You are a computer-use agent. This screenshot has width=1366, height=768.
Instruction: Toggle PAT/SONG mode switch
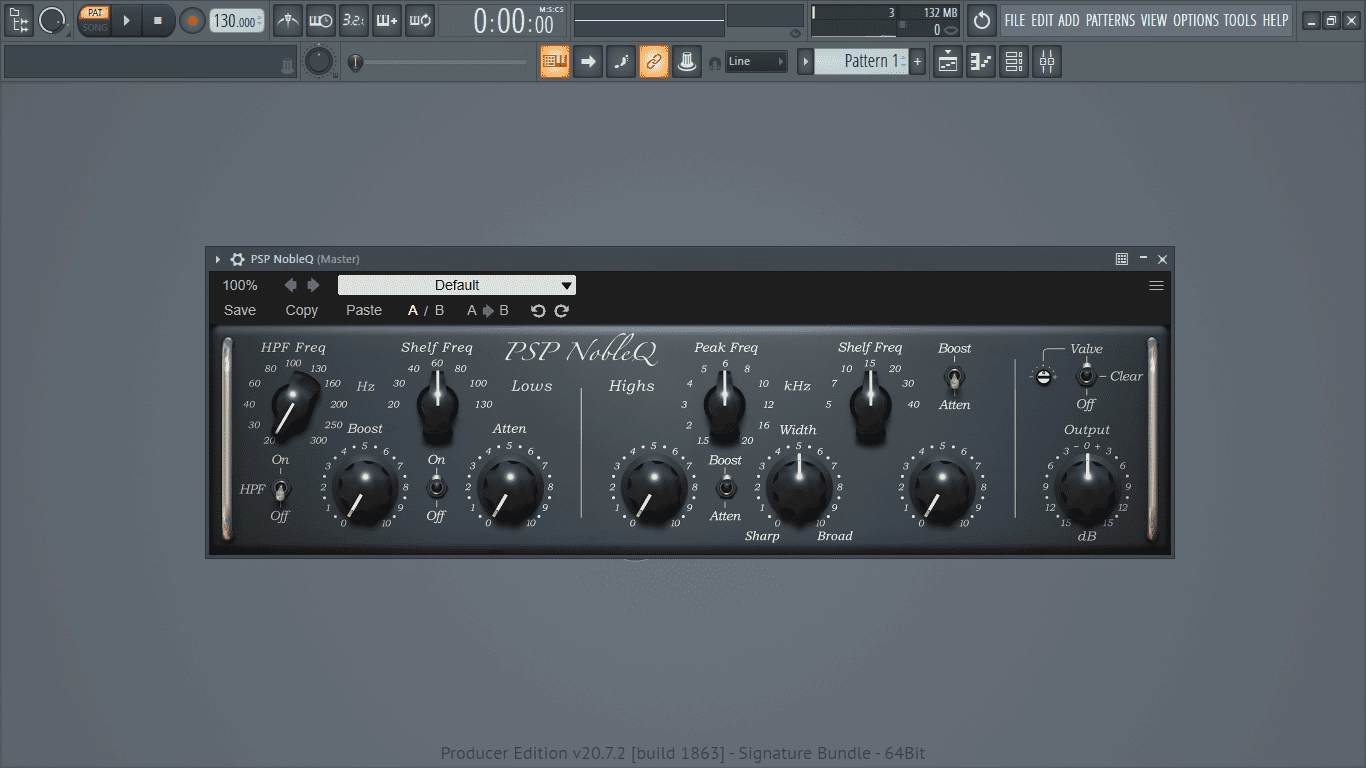[95, 20]
